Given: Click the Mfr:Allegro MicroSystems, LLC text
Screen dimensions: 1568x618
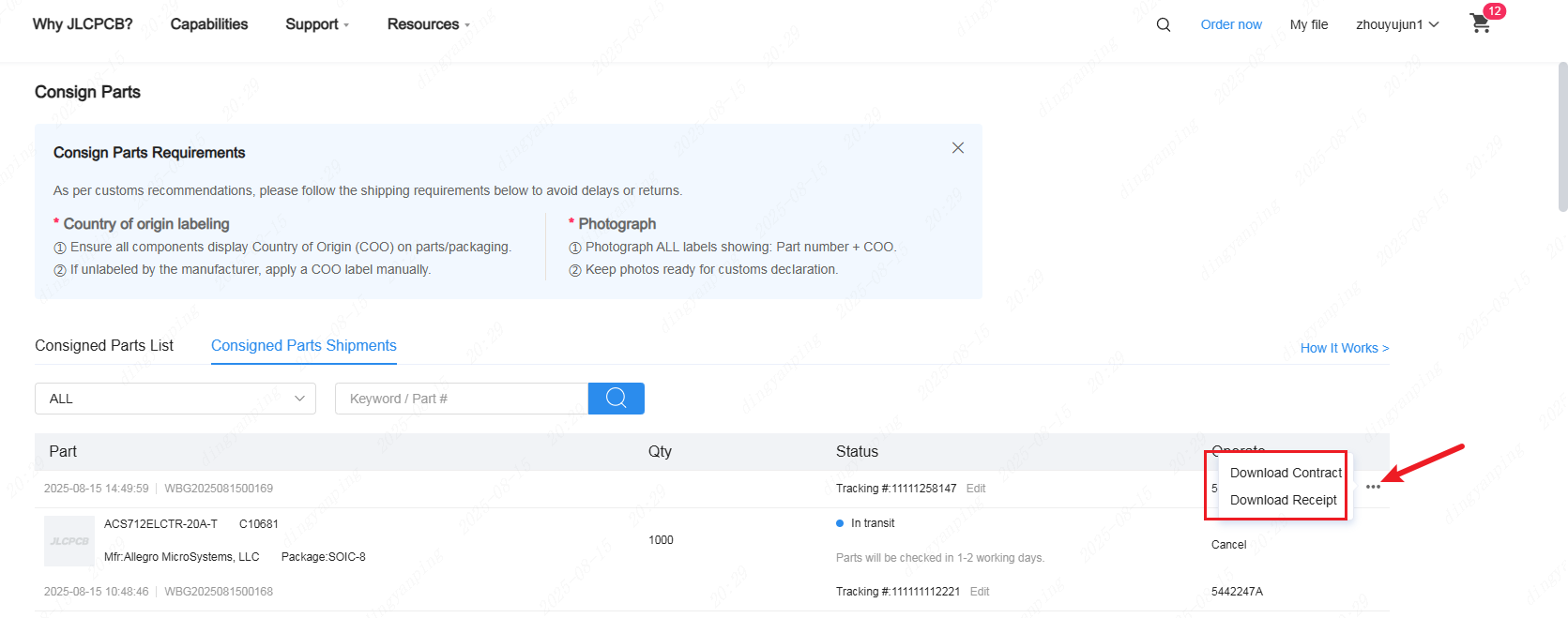Looking at the screenshot, I should [x=181, y=557].
